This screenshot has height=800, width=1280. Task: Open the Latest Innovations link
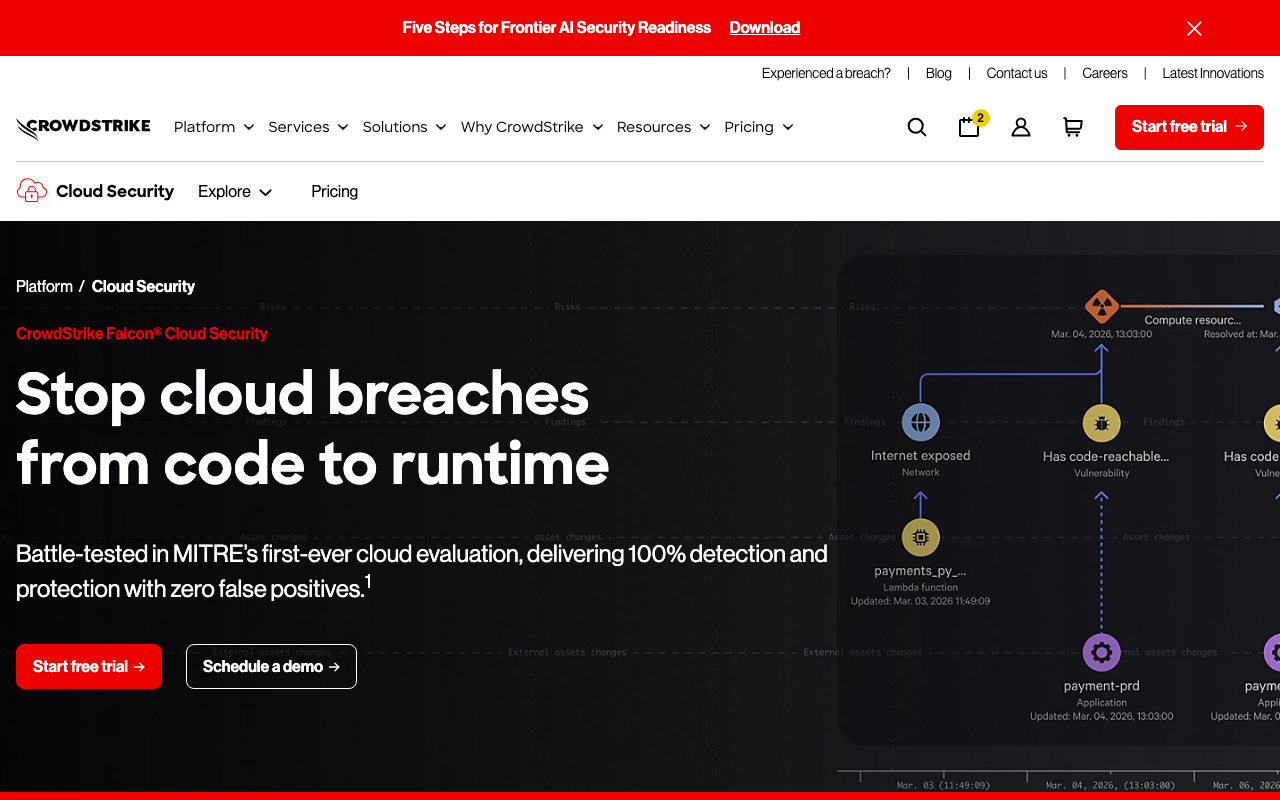click(x=1213, y=73)
